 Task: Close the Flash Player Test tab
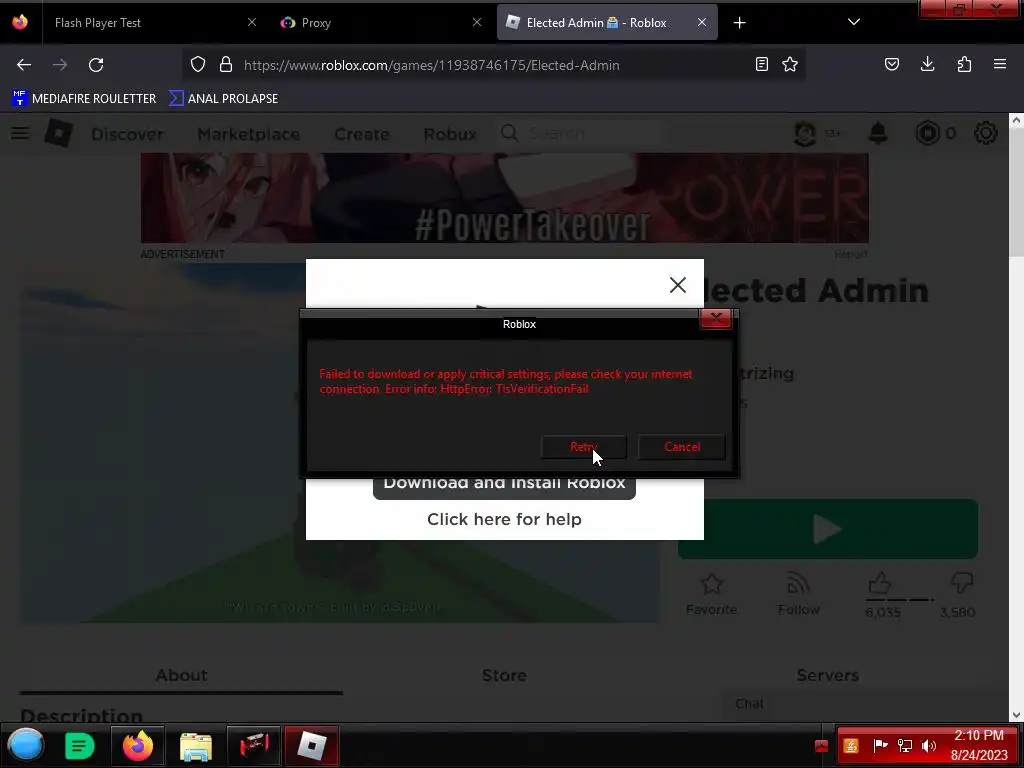(x=251, y=23)
